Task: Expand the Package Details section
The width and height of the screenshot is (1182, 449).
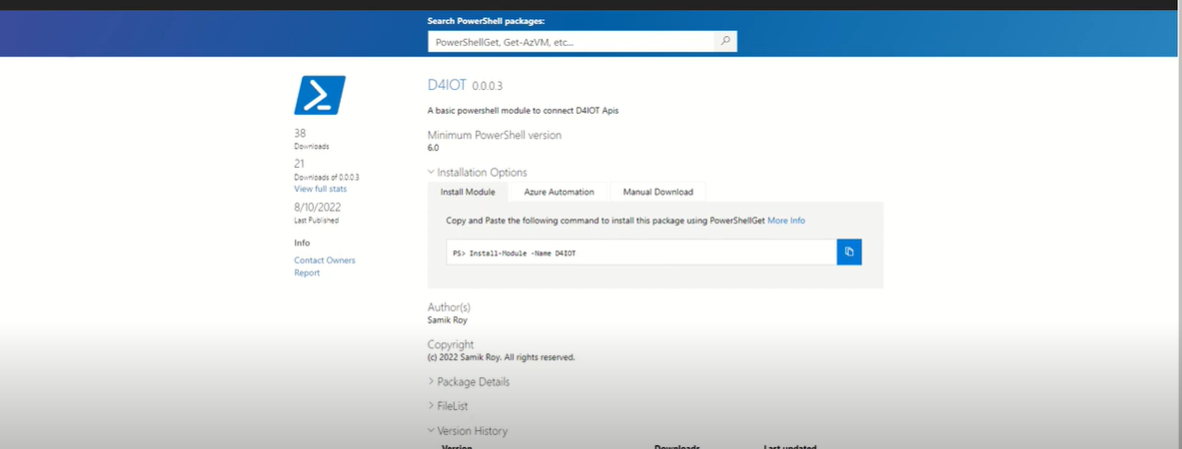Action: tap(468, 382)
